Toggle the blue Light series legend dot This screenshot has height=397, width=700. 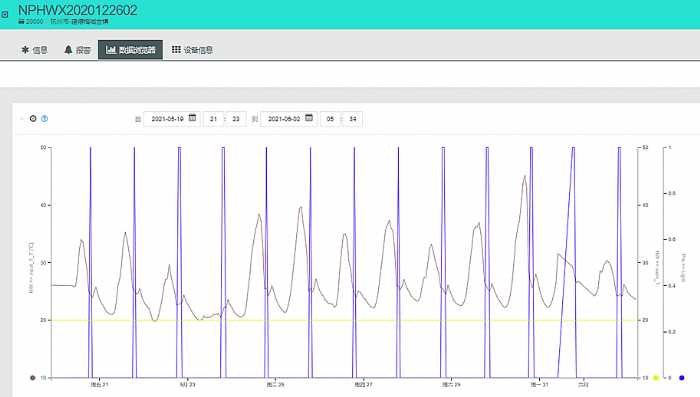[682, 378]
